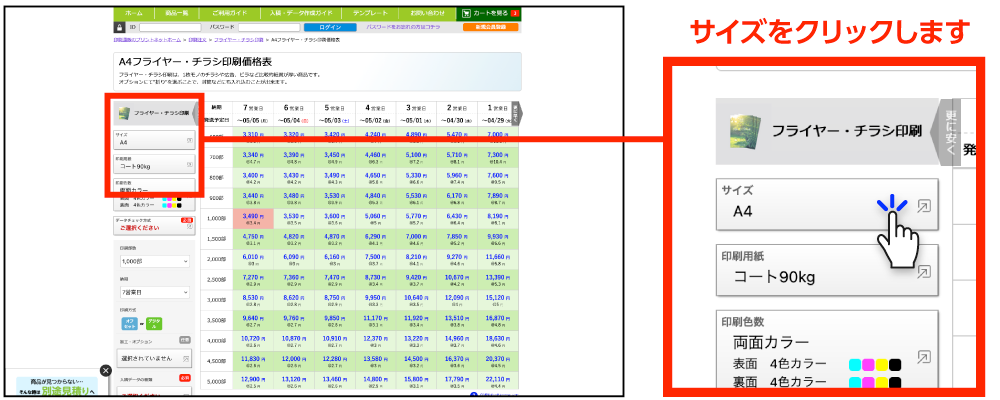The height and width of the screenshot is (400, 1000).
Task: Click the grey arrow tab right of the 1営業日 column
Action: (x=517, y=113)
